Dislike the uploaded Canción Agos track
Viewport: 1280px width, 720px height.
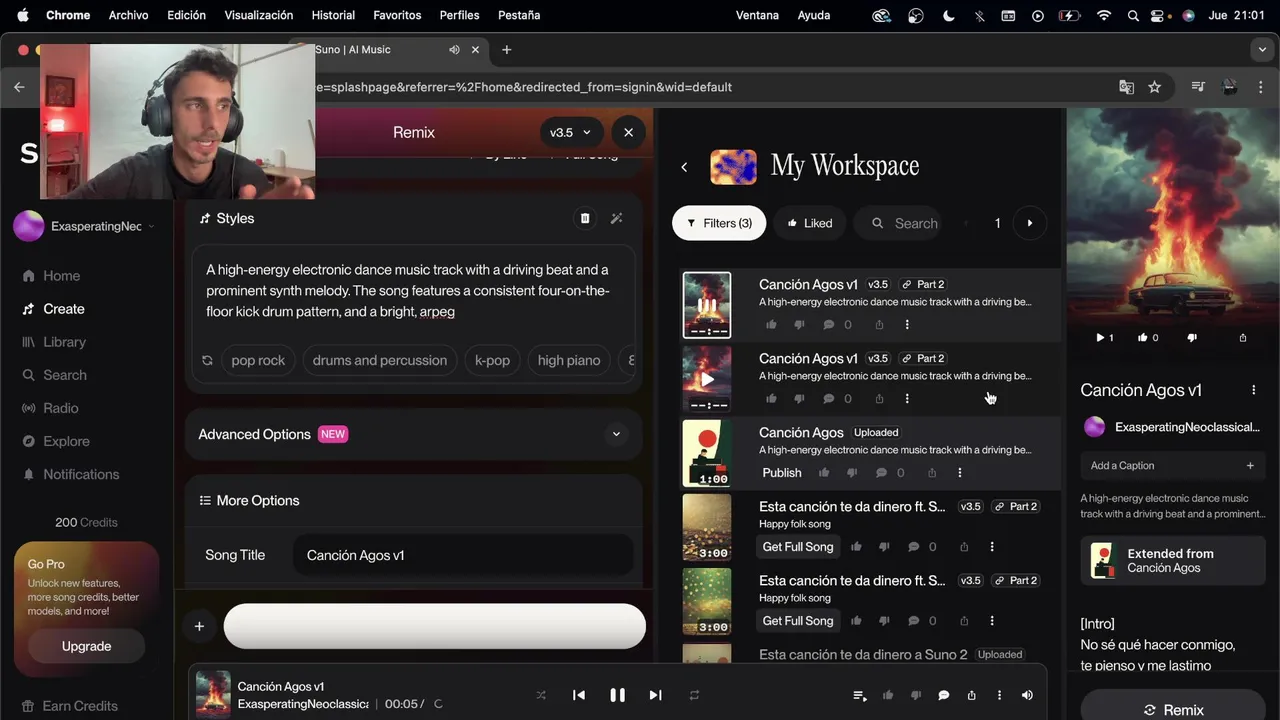[852, 473]
